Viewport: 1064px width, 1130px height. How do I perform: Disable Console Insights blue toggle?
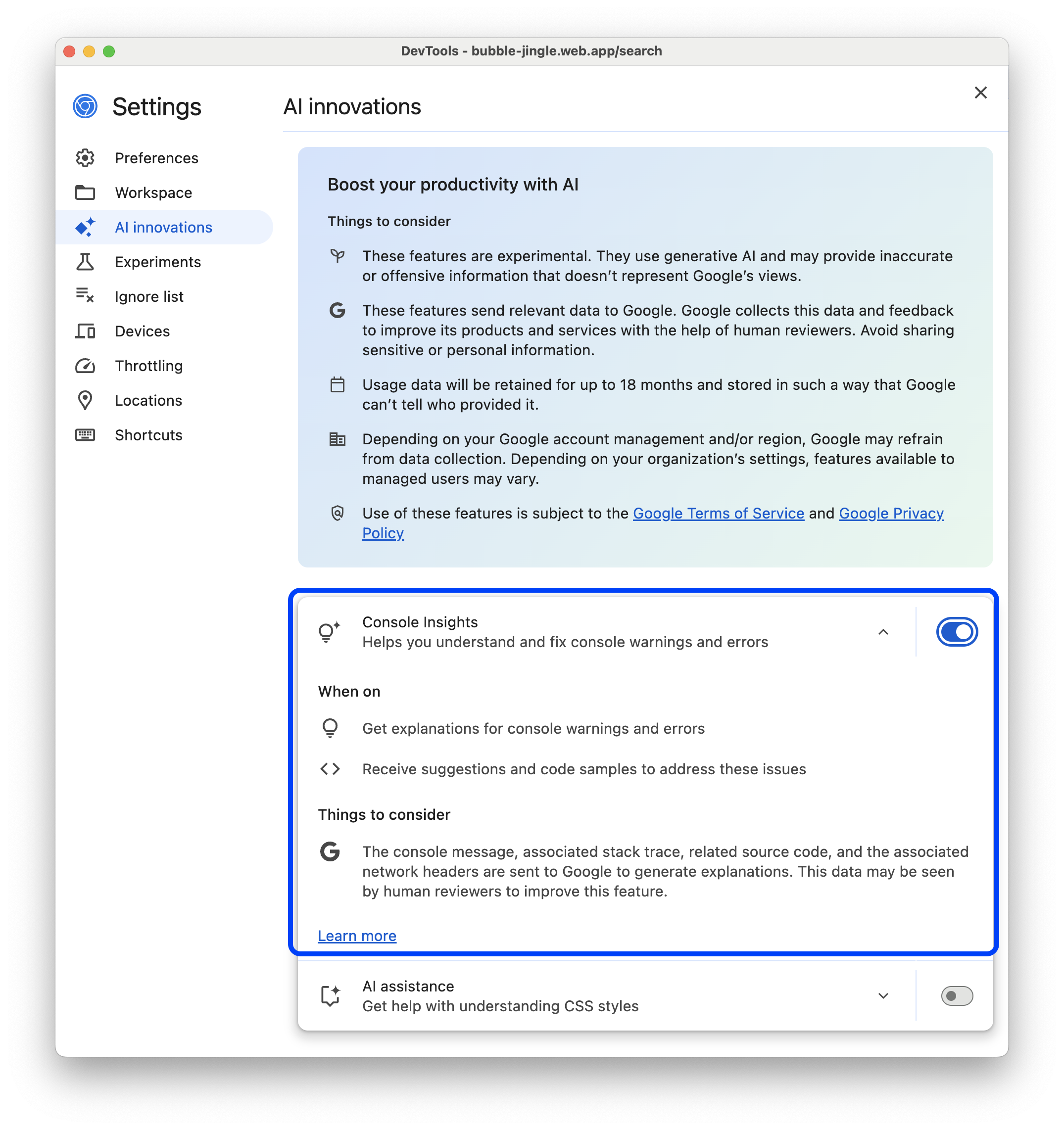click(956, 631)
